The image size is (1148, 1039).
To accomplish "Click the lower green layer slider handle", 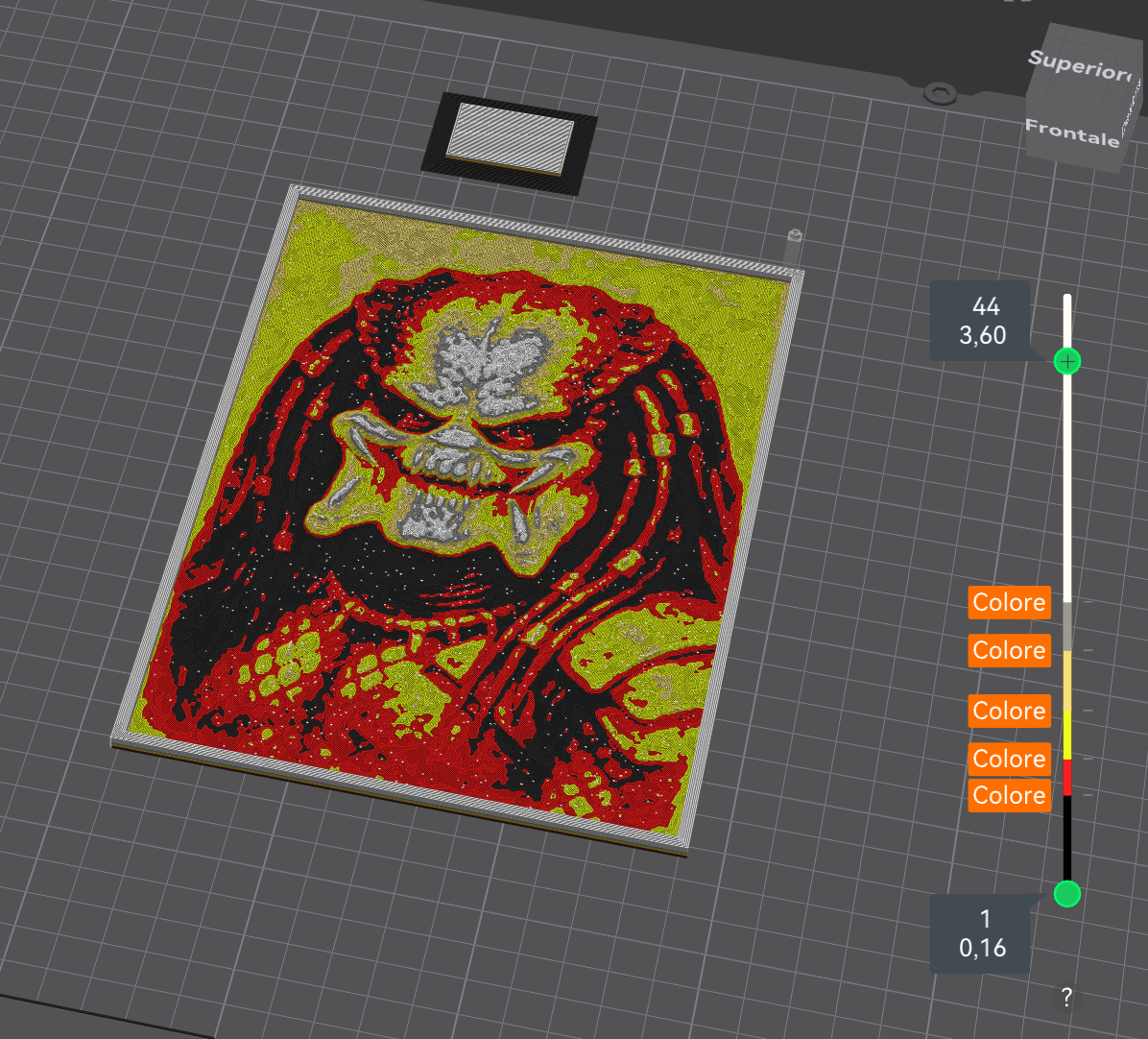I will tap(1066, 893).
